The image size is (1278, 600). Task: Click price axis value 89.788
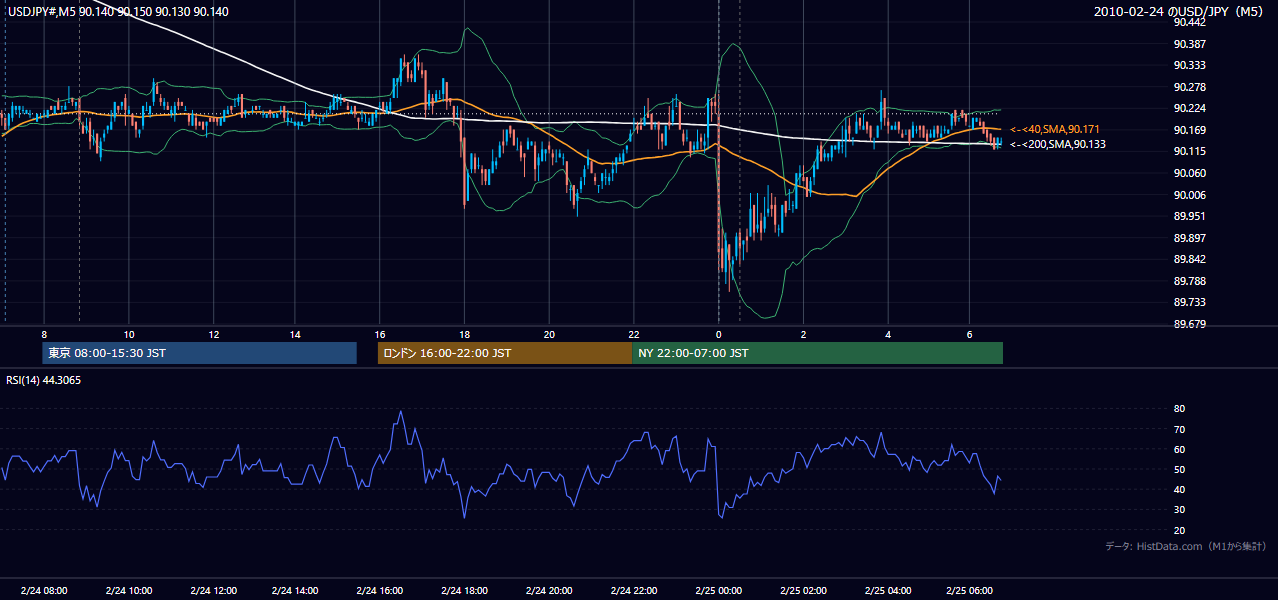(1190, 281)
